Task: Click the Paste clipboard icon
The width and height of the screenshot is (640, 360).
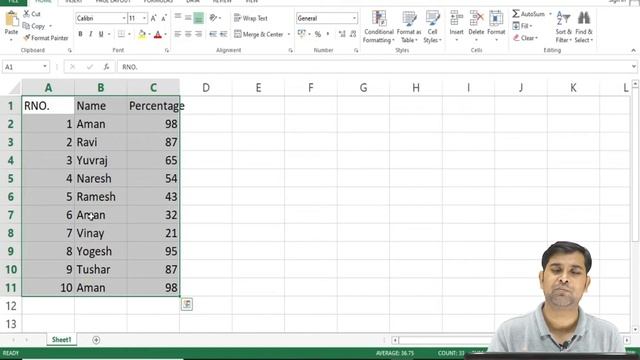Action: [11, 19]
